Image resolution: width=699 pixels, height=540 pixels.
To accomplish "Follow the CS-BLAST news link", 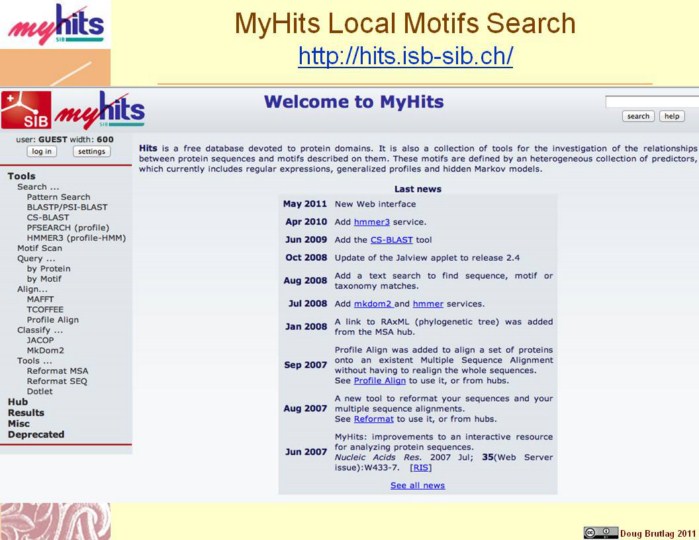I will [391, 240].
